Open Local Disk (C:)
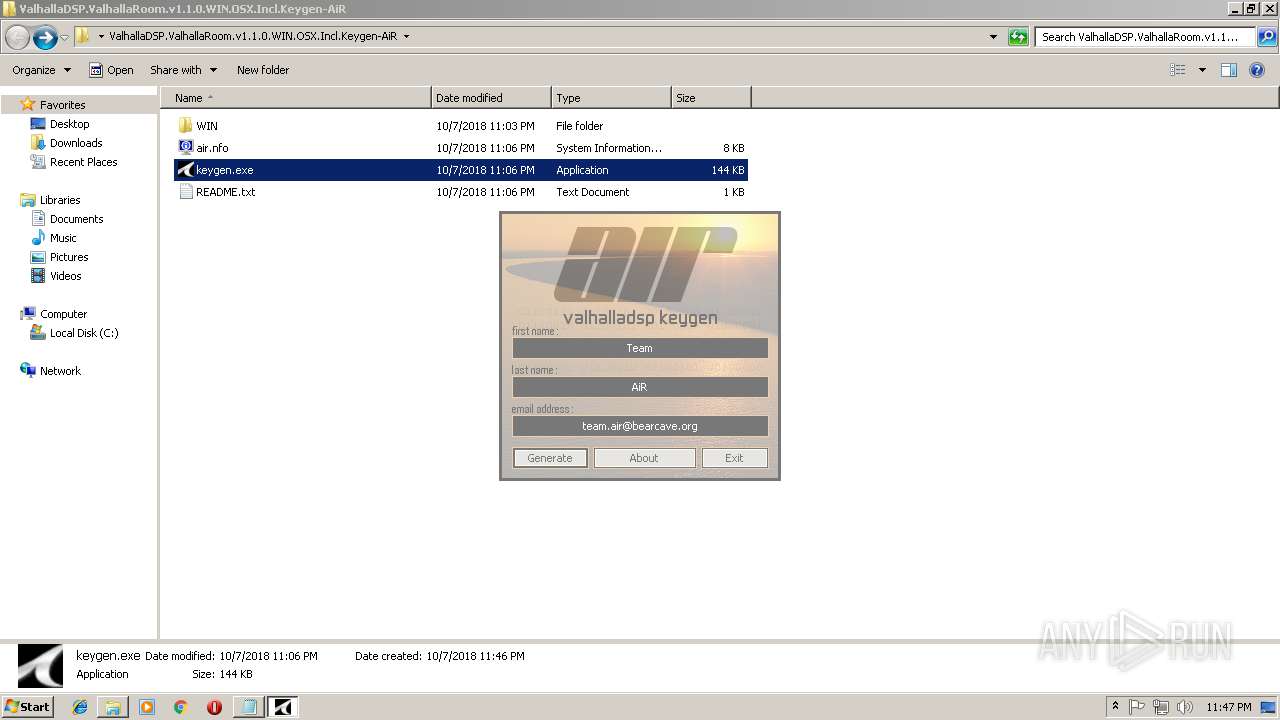The width and height of the screenshot is (1280, 720). [x=84, y=333]
